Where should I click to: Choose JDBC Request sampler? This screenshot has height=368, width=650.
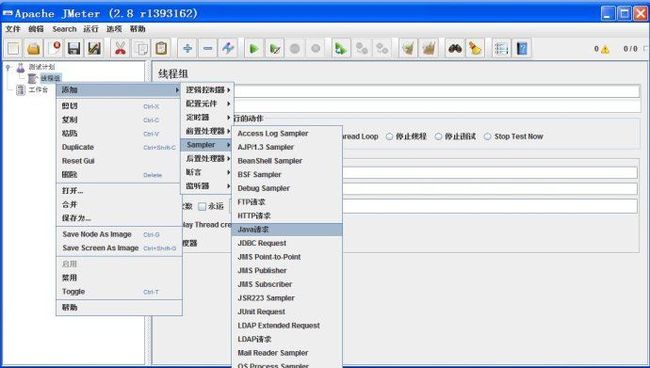tap(287, 243)
